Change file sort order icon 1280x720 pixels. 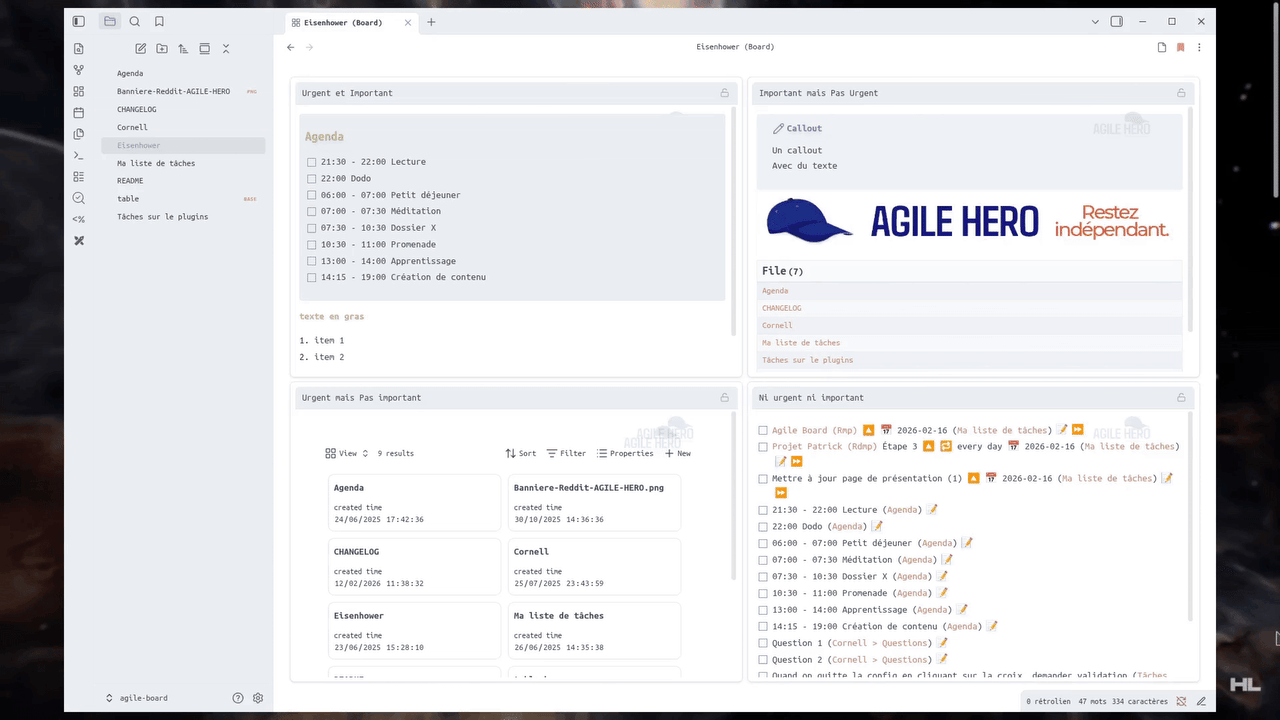tap(183, 48)
